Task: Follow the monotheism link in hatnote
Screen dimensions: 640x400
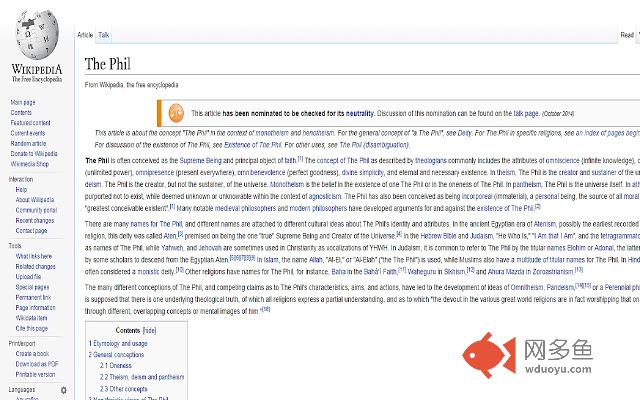Action: pos(272,133)
